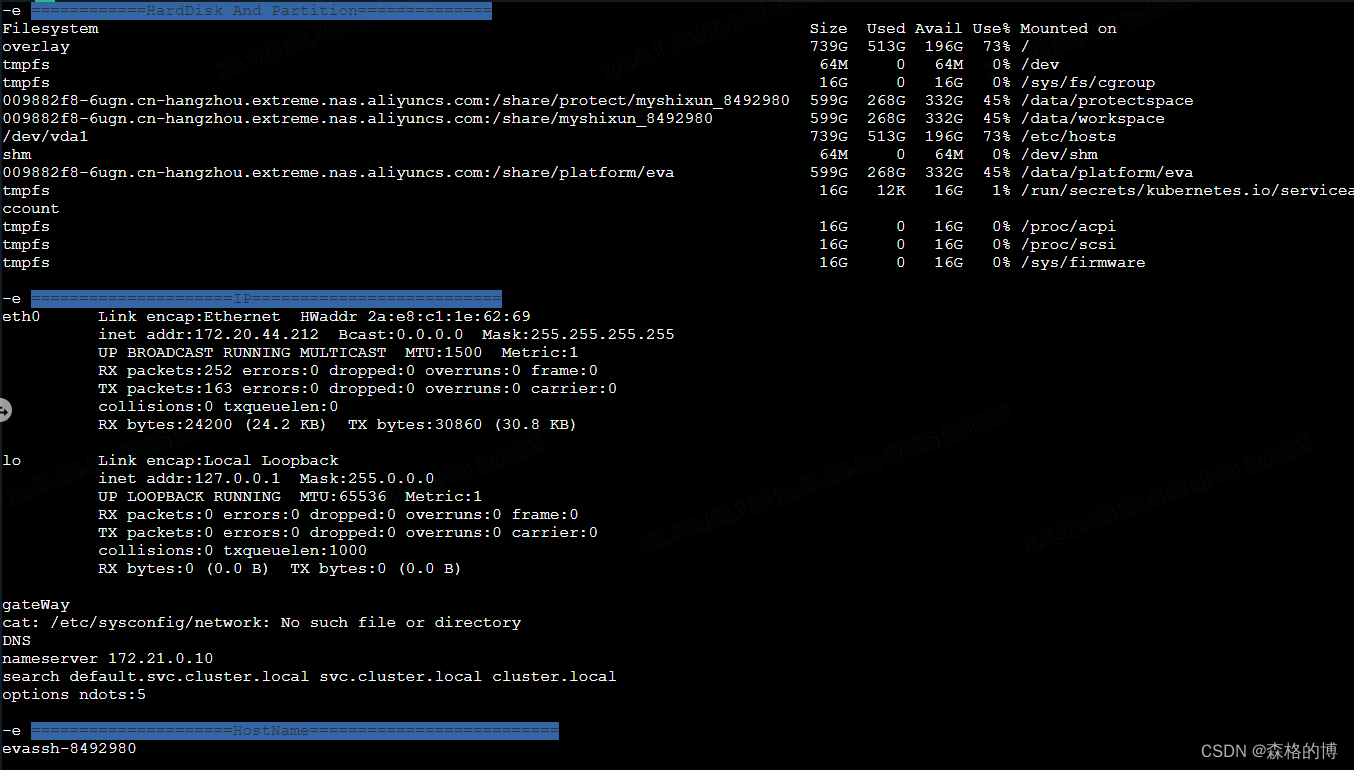Select the '/dev/vda1' filesystem entry
Screen dimensions: 1354x770
pos(45,137)
